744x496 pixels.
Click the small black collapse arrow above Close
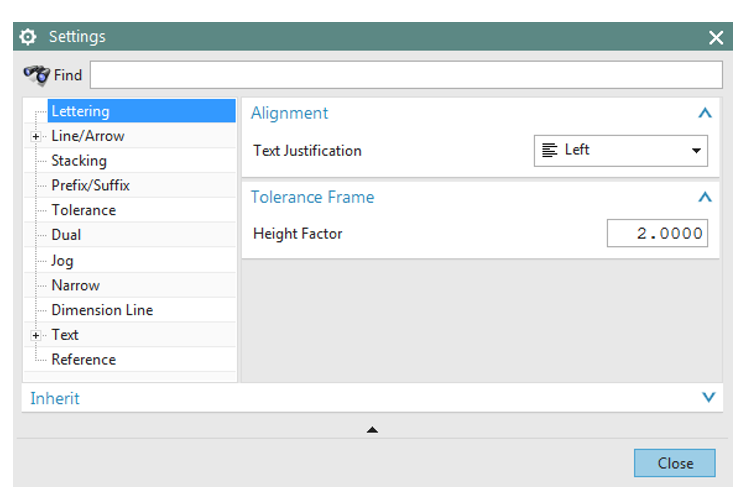[372, 430]
